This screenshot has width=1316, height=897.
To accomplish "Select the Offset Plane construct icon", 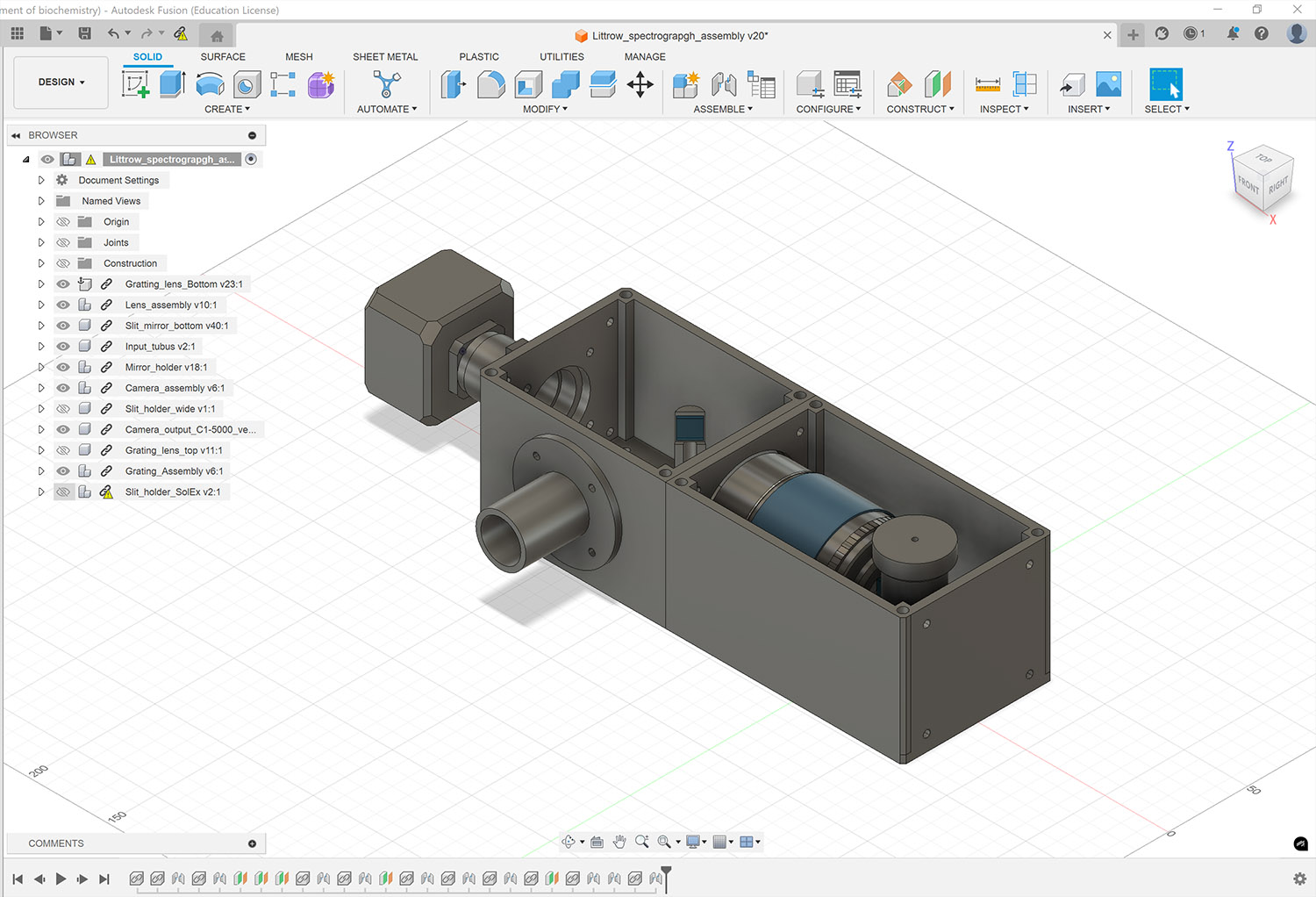I will coord(899,85).
